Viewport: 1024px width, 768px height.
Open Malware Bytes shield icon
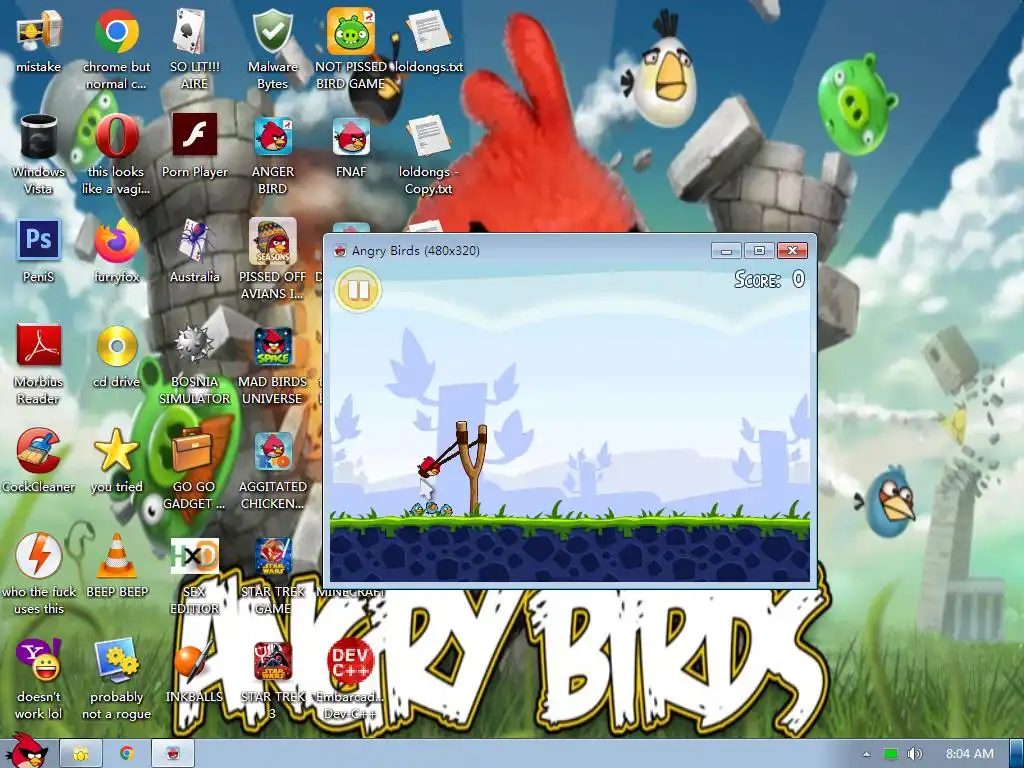pyautogui.click(x=272, y=31)
